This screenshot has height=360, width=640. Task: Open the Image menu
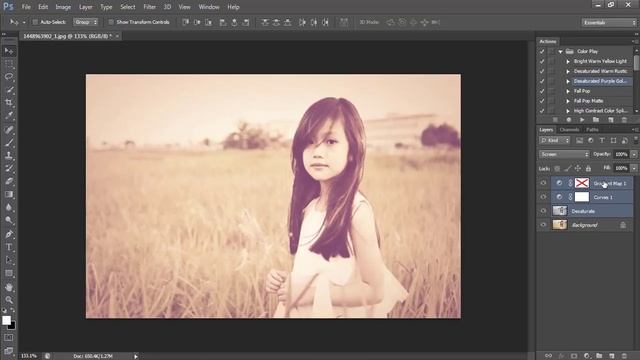[x=63, y=7]
